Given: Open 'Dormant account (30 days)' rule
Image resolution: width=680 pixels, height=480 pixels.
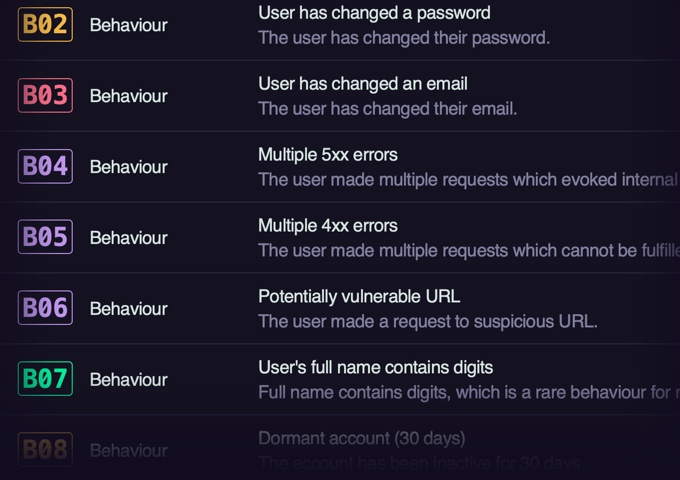Looking at the screenshot, I should click(x=361, y=438).
